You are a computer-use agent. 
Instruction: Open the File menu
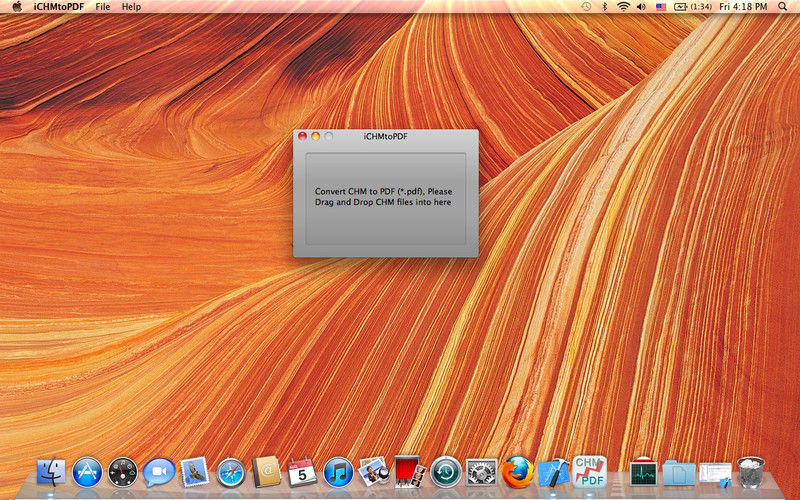[103, 7]
